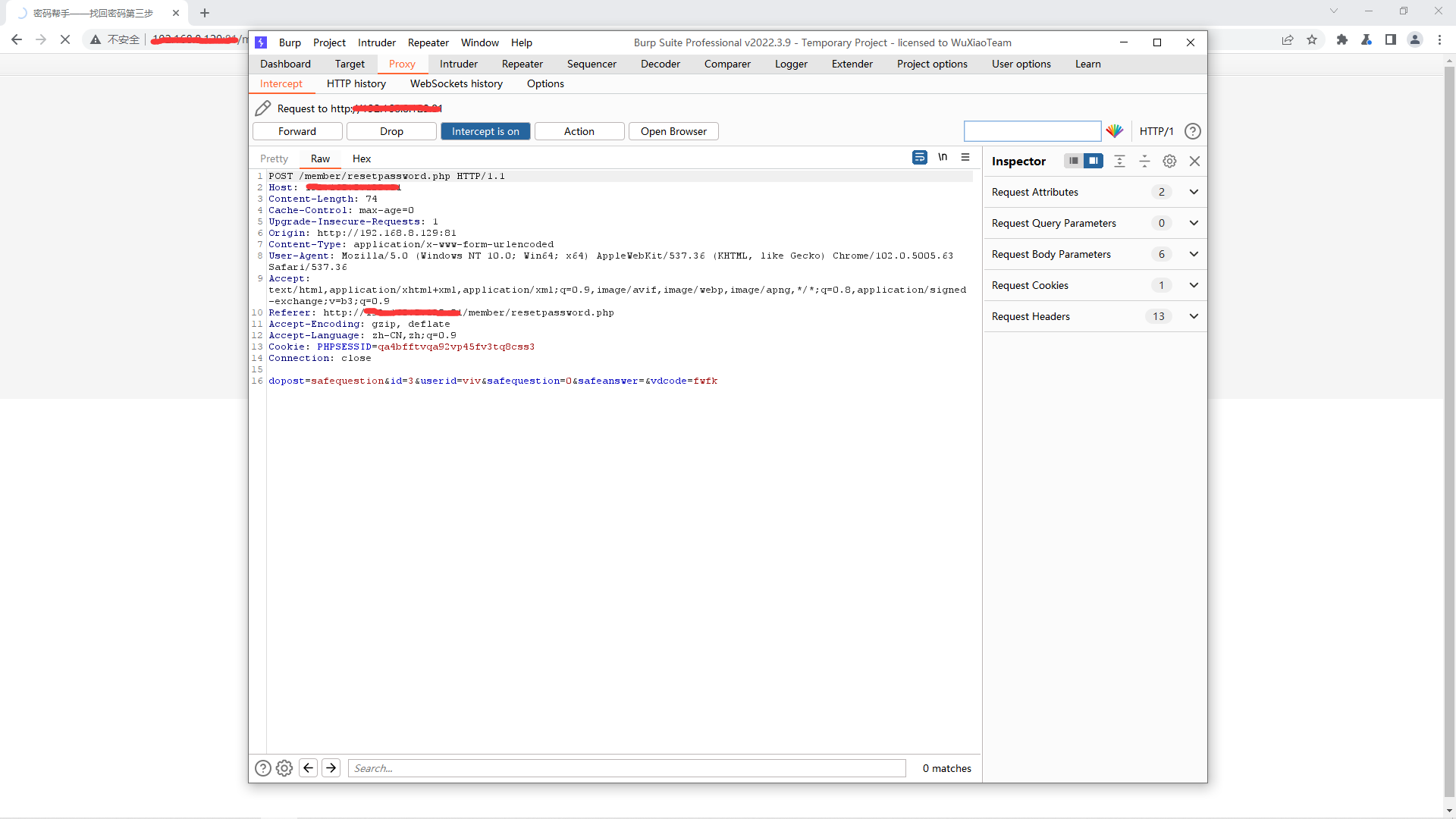Expand all Inspector sections icon
1456x819 pixels.
(x=1119, y=161)
